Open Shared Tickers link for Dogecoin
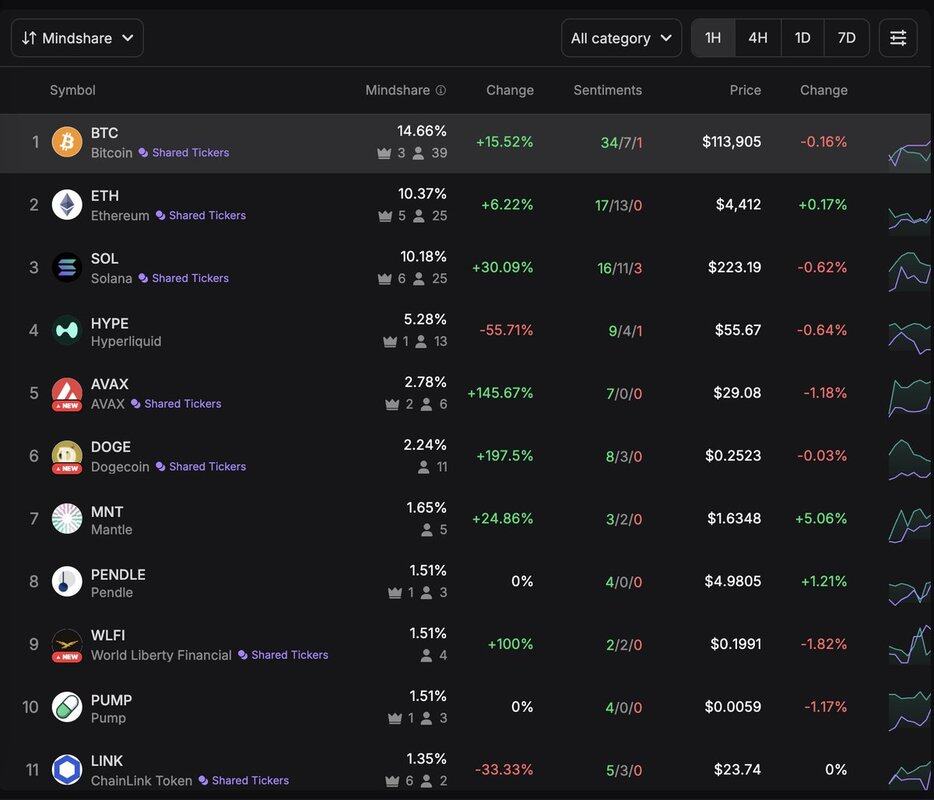The image size is (934, 800). tap(201, 466)
